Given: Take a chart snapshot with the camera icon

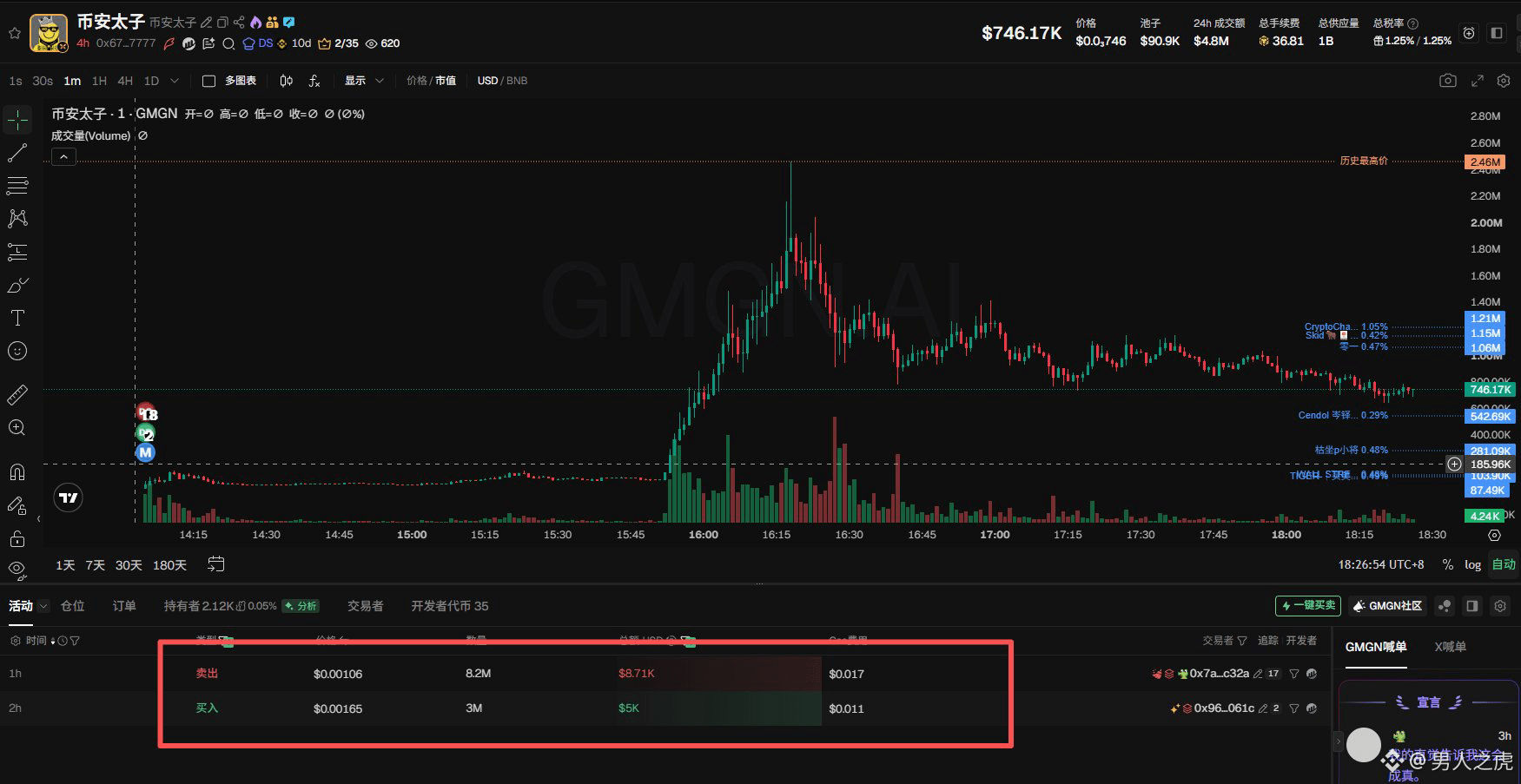Looking at the screenshot, I should point(1447,81).
